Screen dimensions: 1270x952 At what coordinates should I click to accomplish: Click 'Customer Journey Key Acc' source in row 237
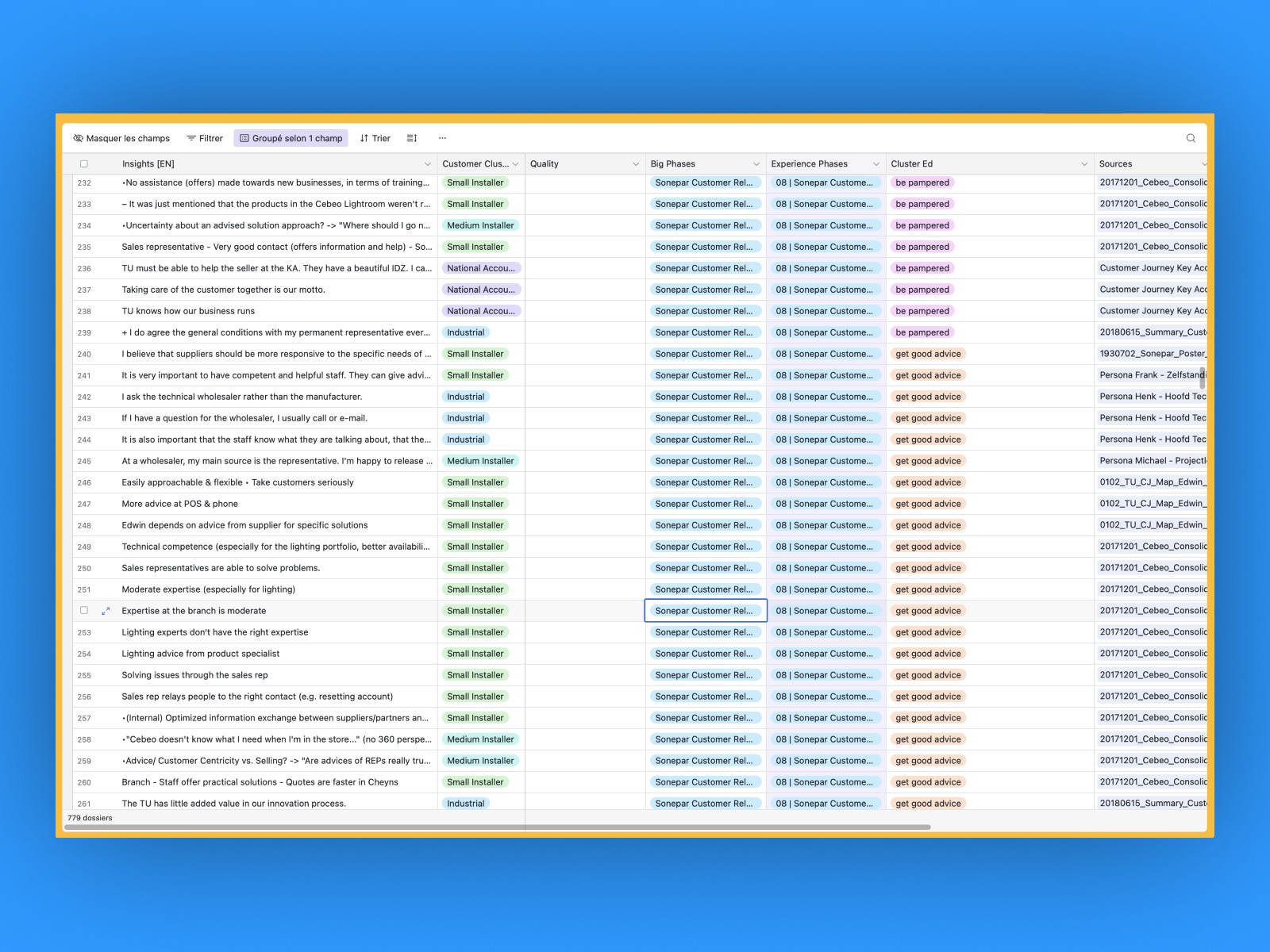tap(1151, 290)
